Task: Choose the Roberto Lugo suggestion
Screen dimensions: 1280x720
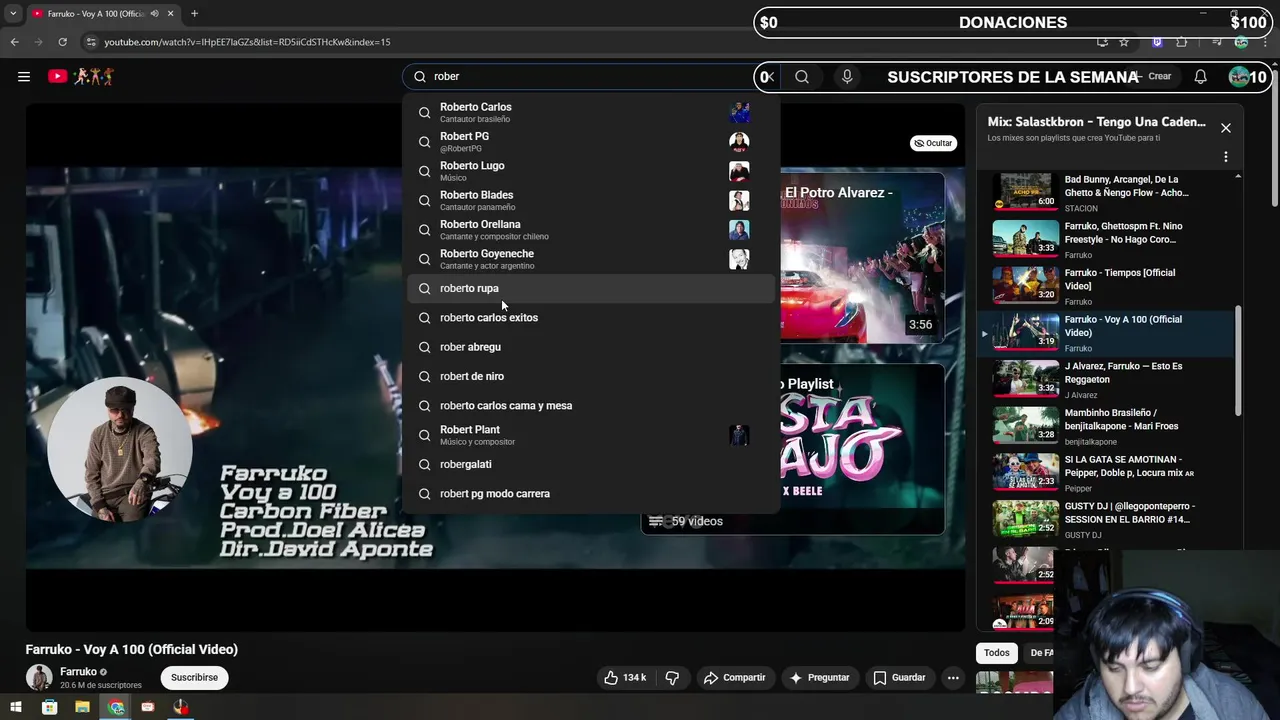Action: [x=591, y=171]
